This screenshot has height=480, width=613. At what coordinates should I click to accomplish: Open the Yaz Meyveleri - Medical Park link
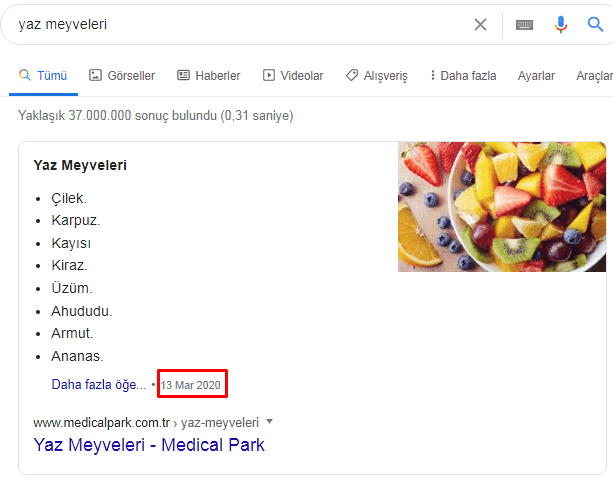(x=149, y=444)
